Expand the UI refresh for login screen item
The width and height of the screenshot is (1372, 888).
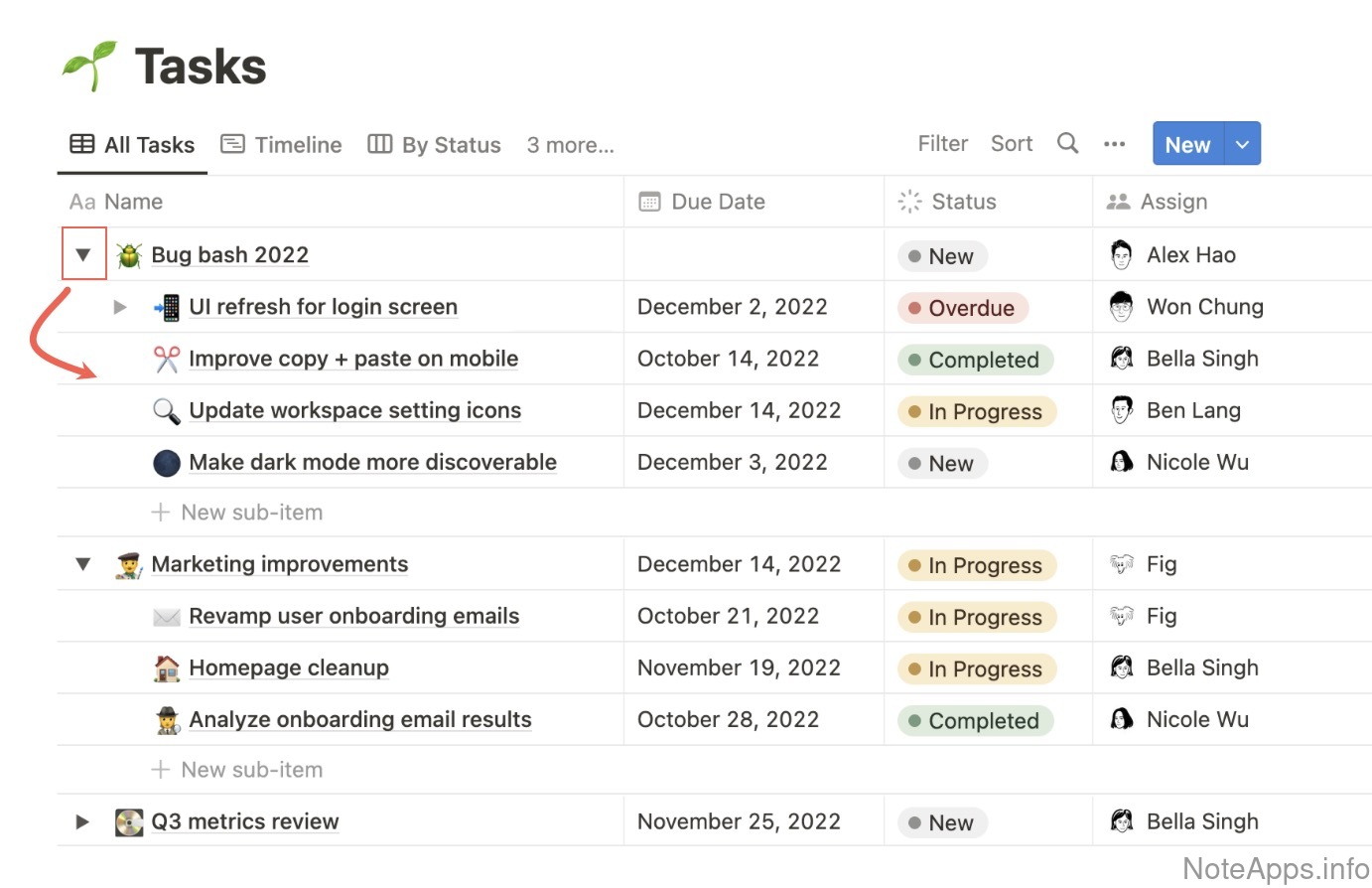point(120,307)
